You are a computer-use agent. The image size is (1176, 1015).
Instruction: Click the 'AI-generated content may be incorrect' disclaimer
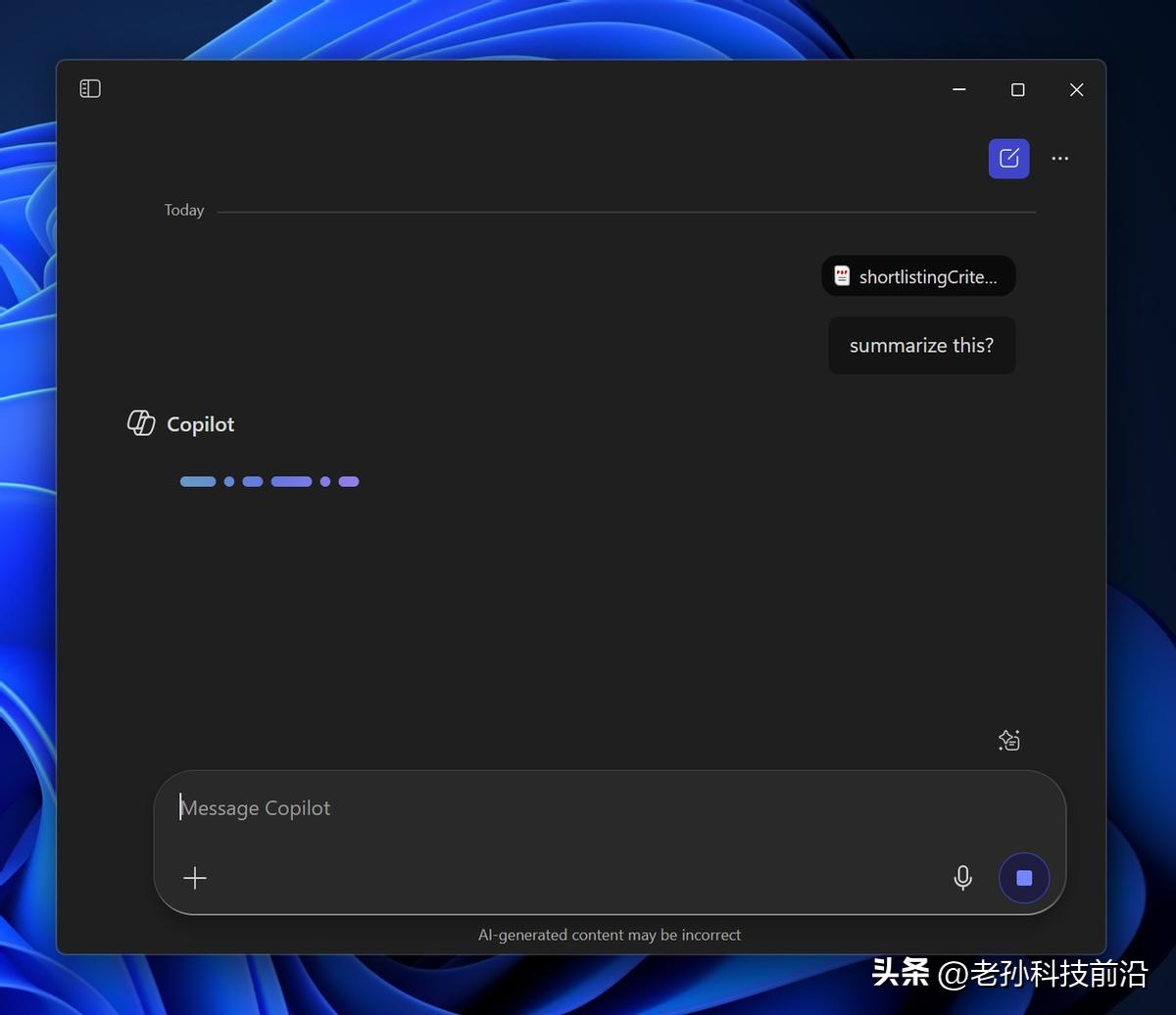tap(610, 935)
